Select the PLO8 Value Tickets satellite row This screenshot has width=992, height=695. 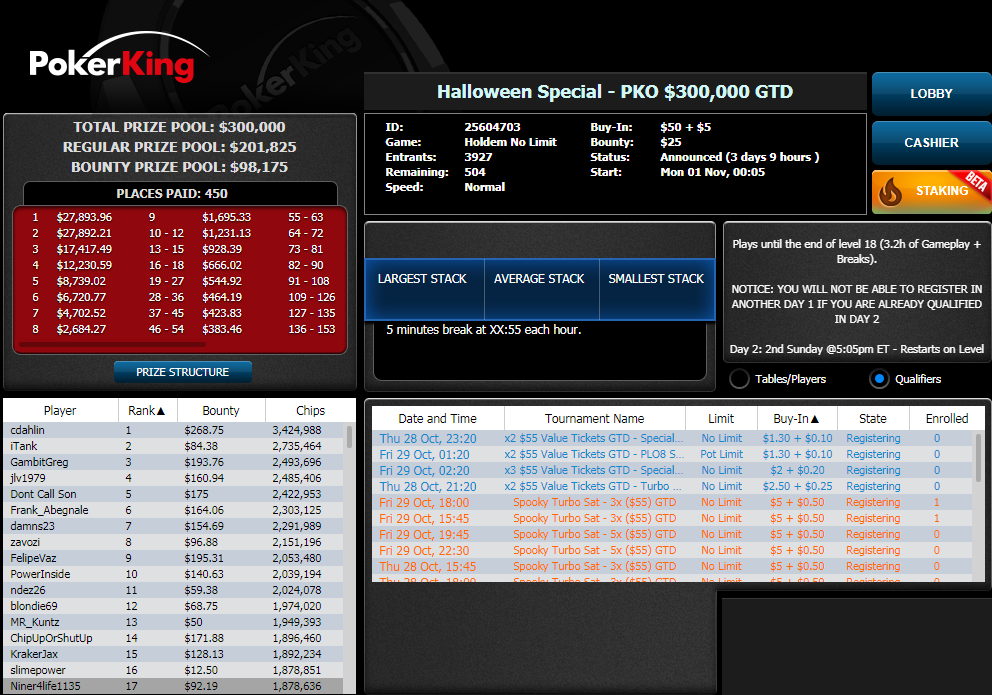[593, 454]
